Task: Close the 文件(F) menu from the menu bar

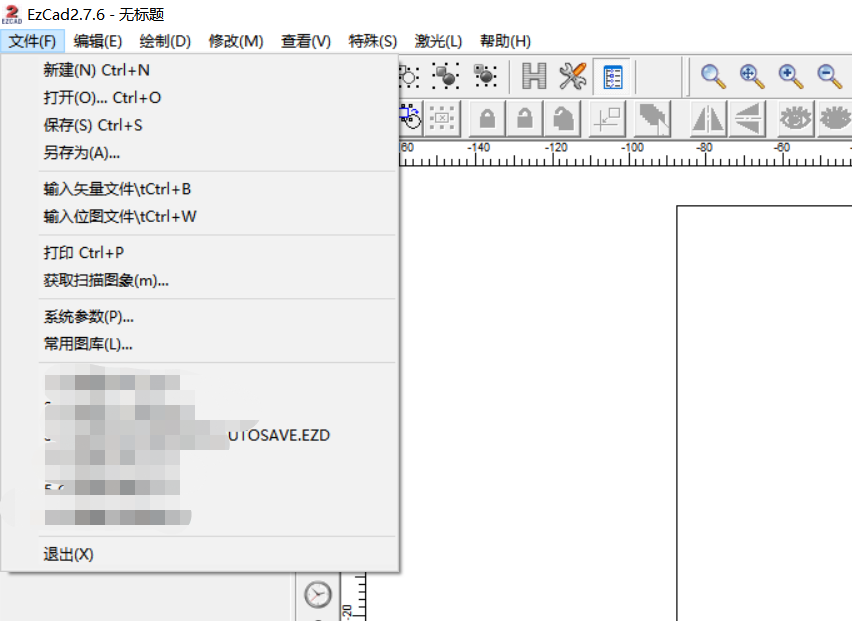Action: coord(32,41)
